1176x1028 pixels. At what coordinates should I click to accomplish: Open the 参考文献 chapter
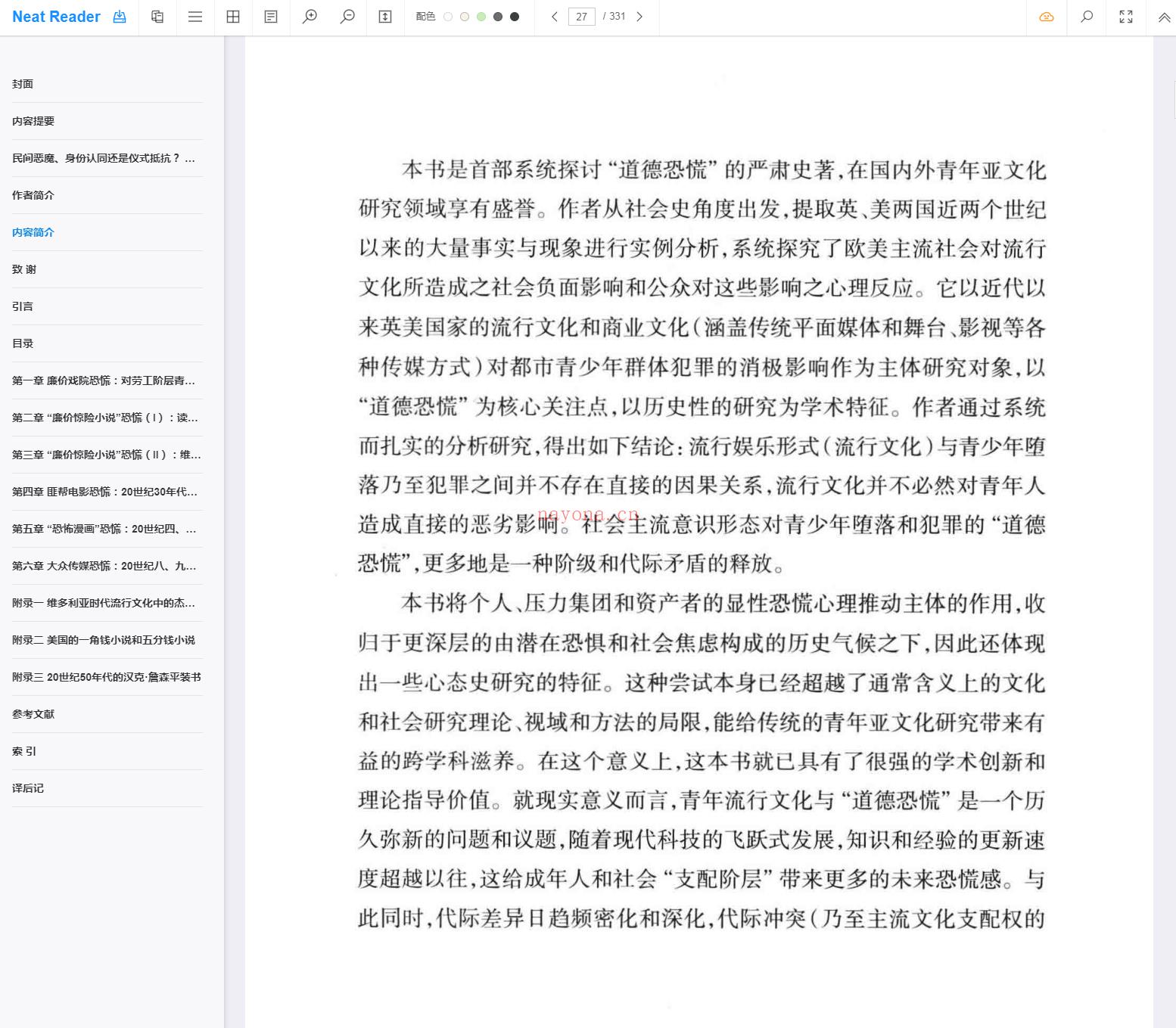[33, 714]
